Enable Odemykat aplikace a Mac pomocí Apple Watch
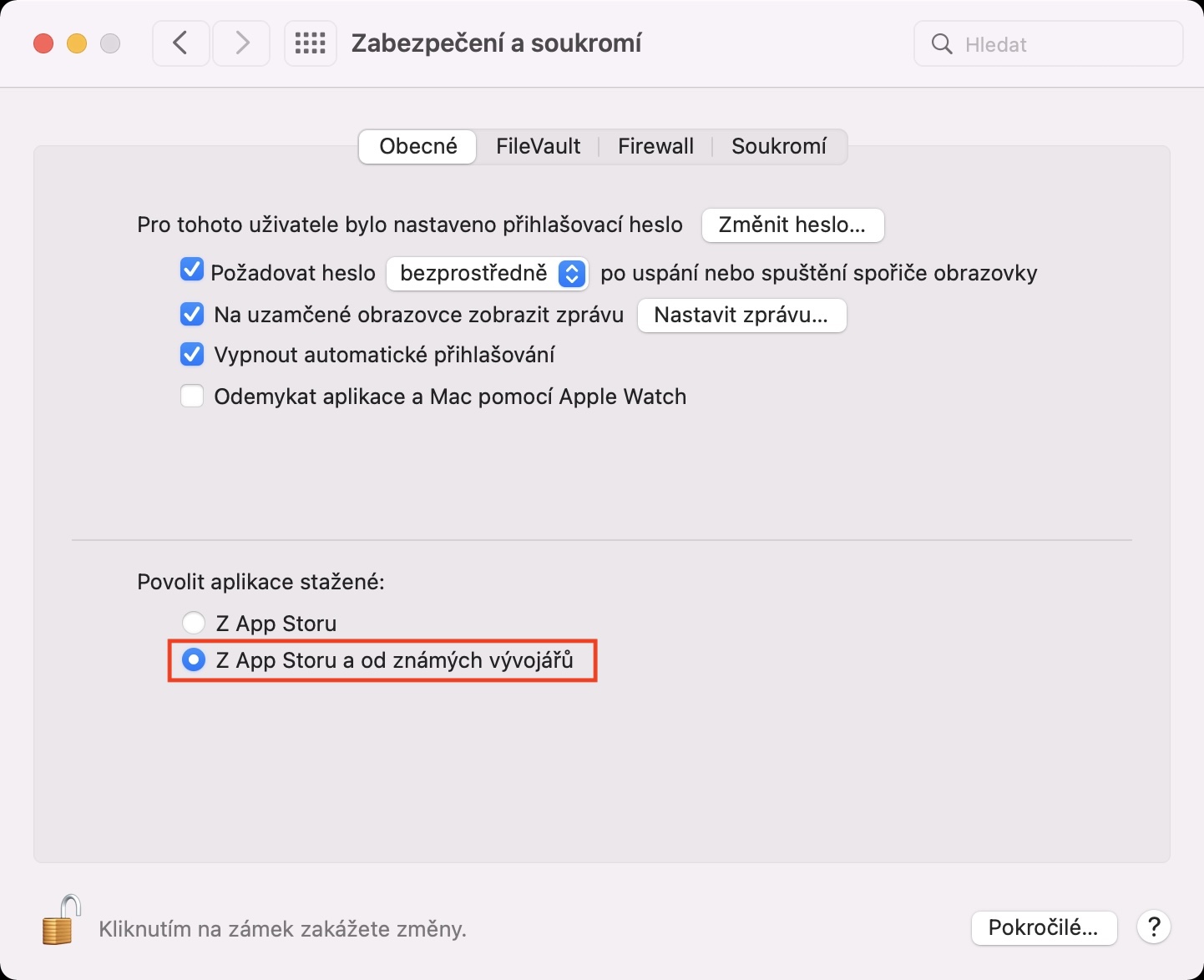The image size is (1204, 980). coord(192,396)
